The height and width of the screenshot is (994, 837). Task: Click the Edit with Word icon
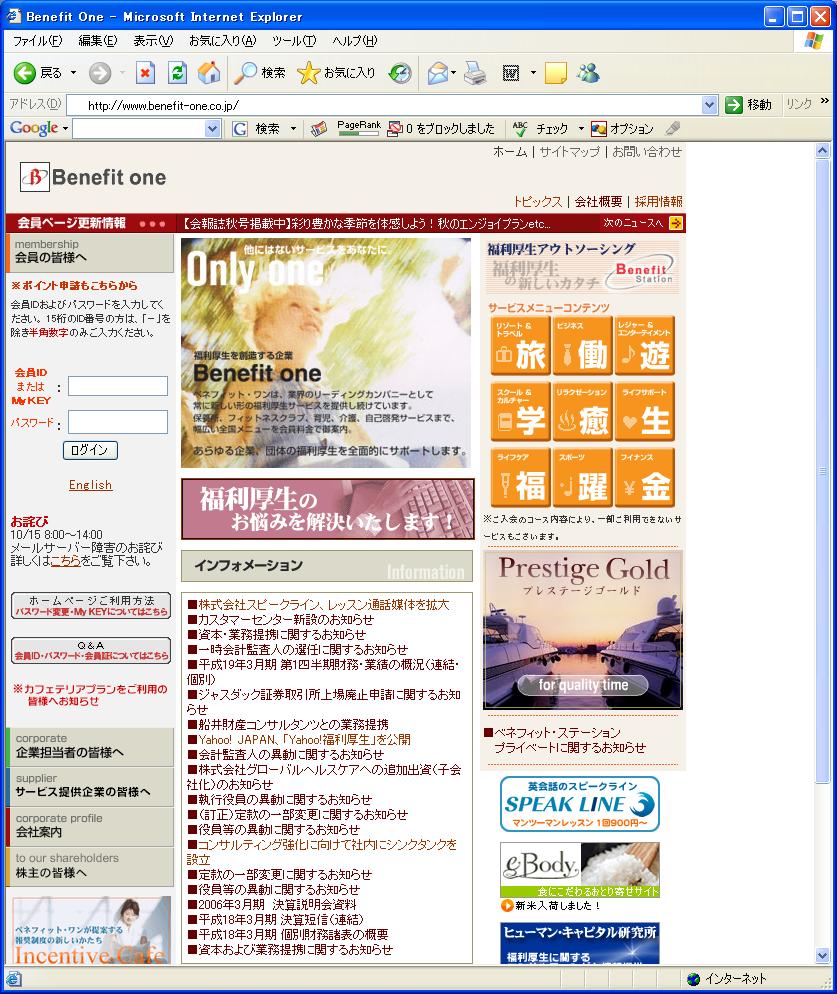coord(511,73)
